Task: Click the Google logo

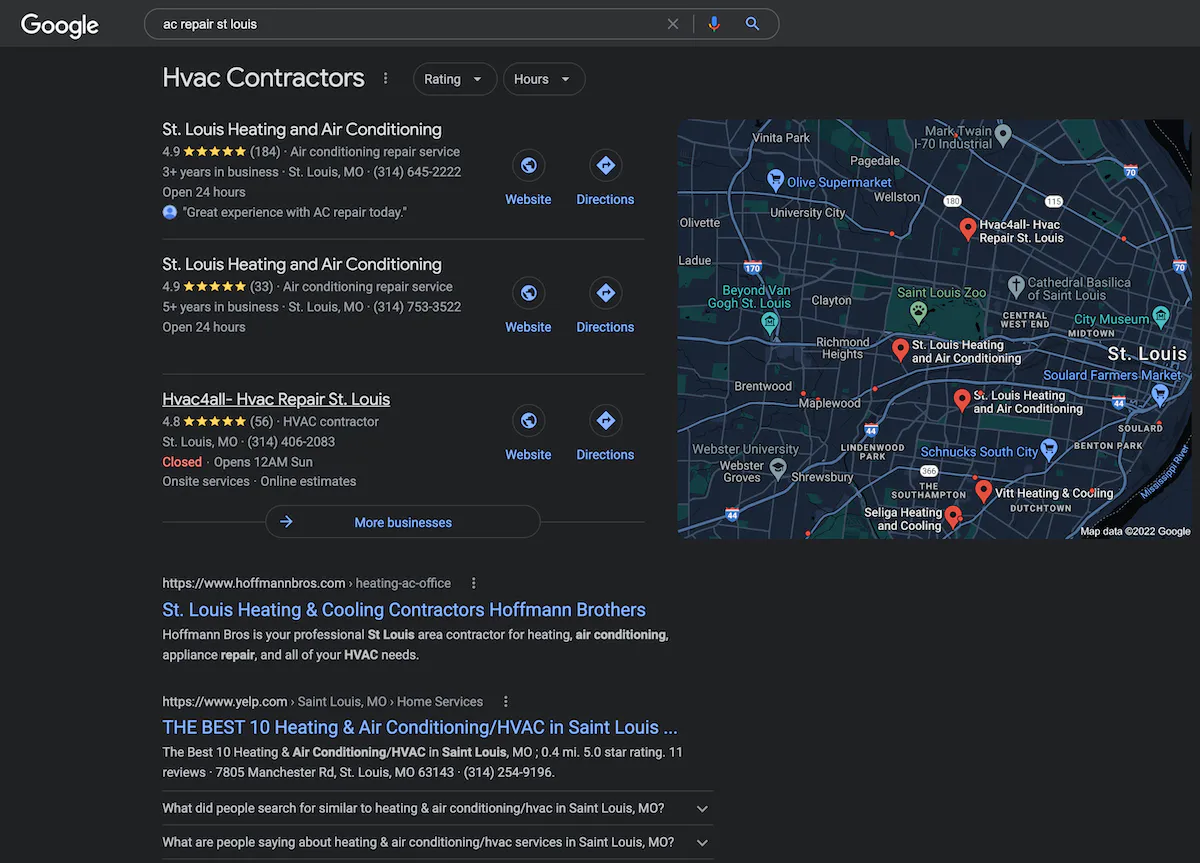Action: 60,25
